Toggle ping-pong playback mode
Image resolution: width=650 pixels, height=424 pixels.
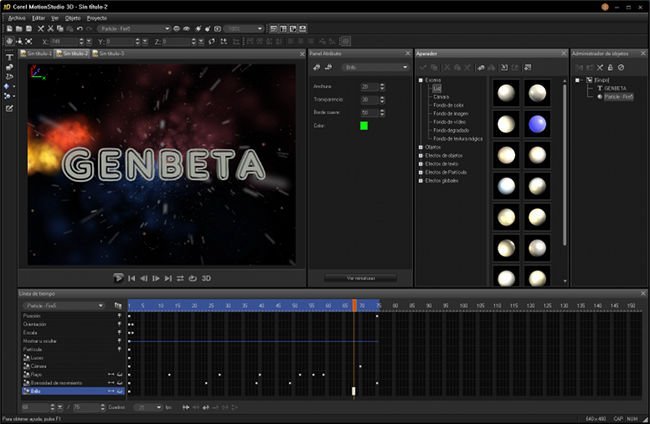180,279
